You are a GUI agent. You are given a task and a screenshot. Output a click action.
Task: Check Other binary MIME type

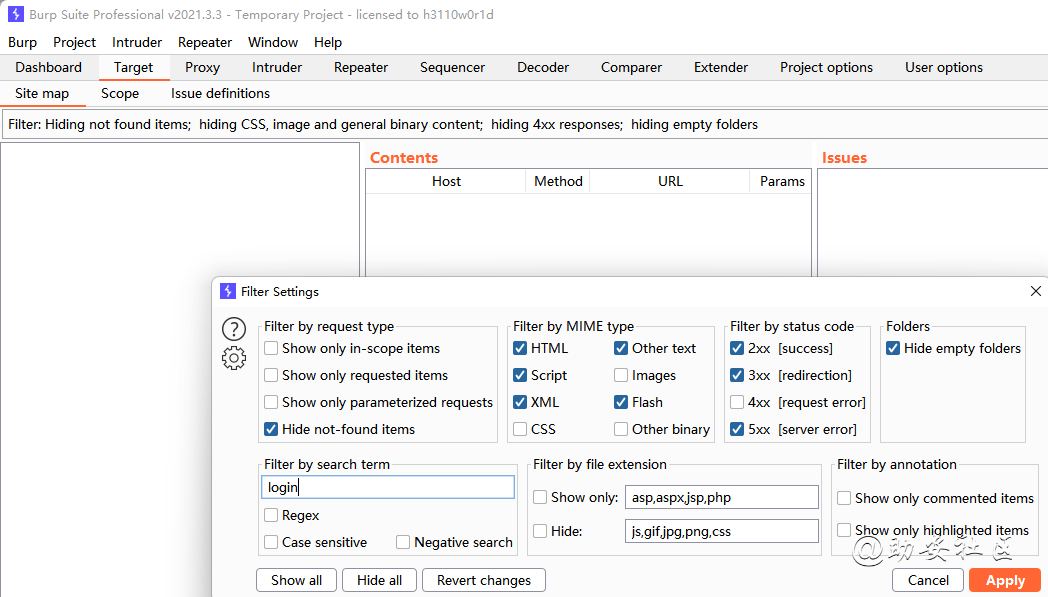621,429
